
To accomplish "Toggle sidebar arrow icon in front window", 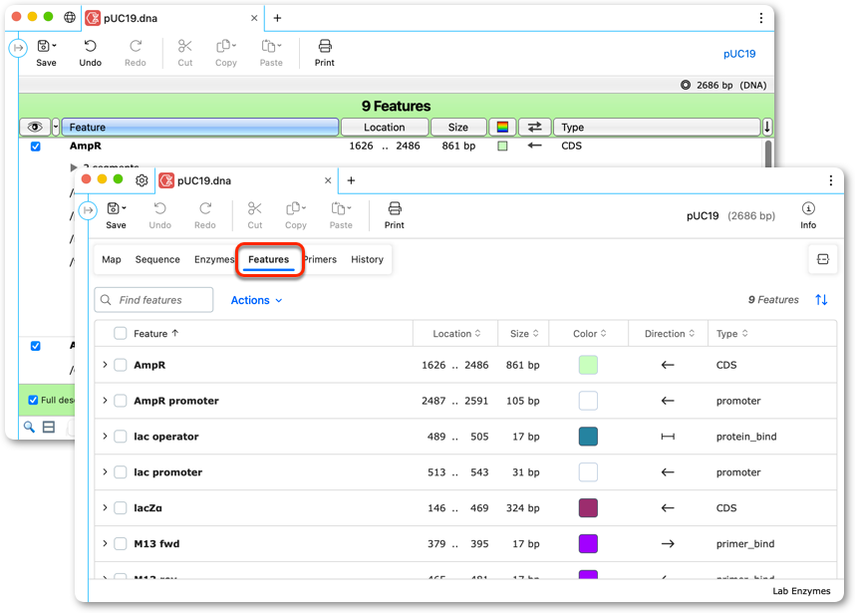I will (x=88, y=210).
